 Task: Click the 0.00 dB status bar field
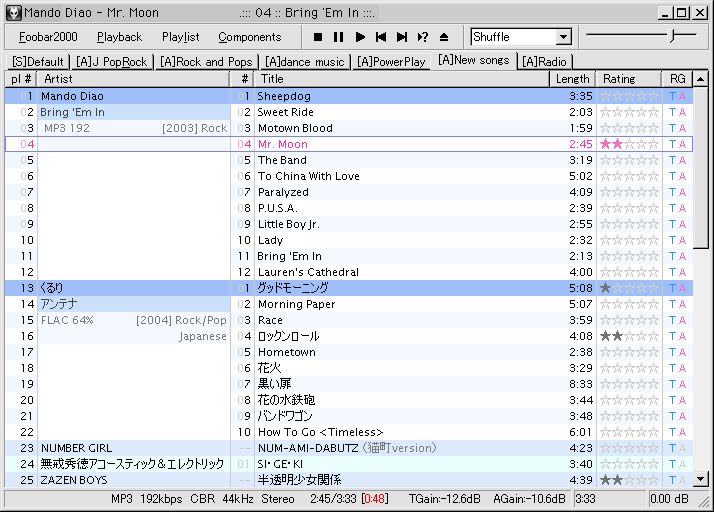click(x=669, y=499)
